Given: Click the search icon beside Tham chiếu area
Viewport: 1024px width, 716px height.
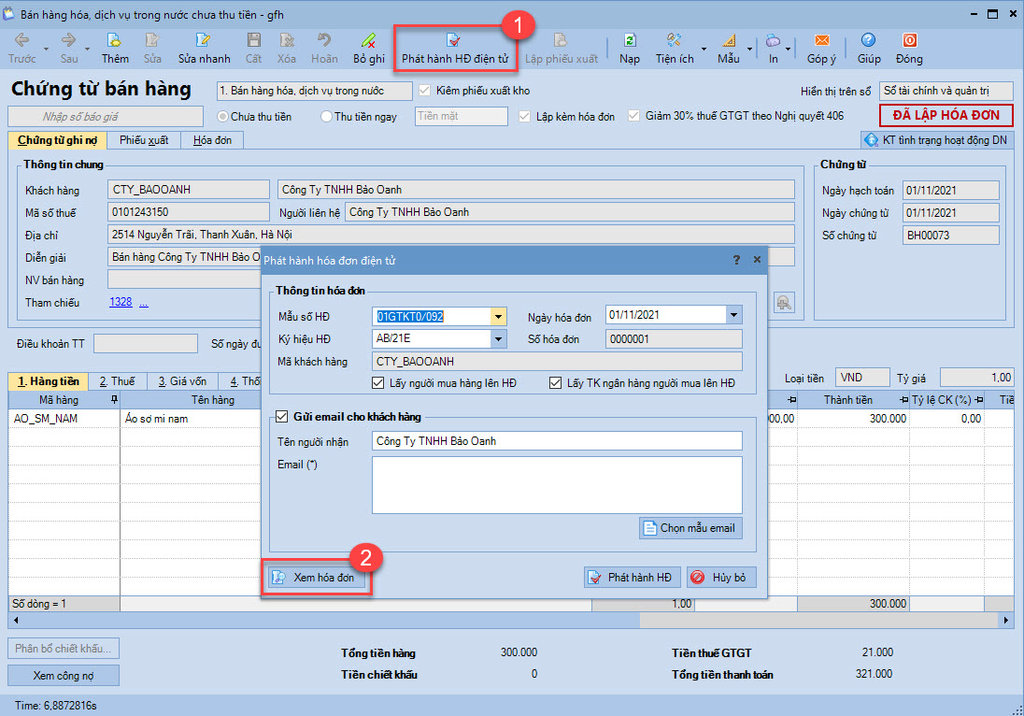Looking at the screenshot, I should 784,302.
